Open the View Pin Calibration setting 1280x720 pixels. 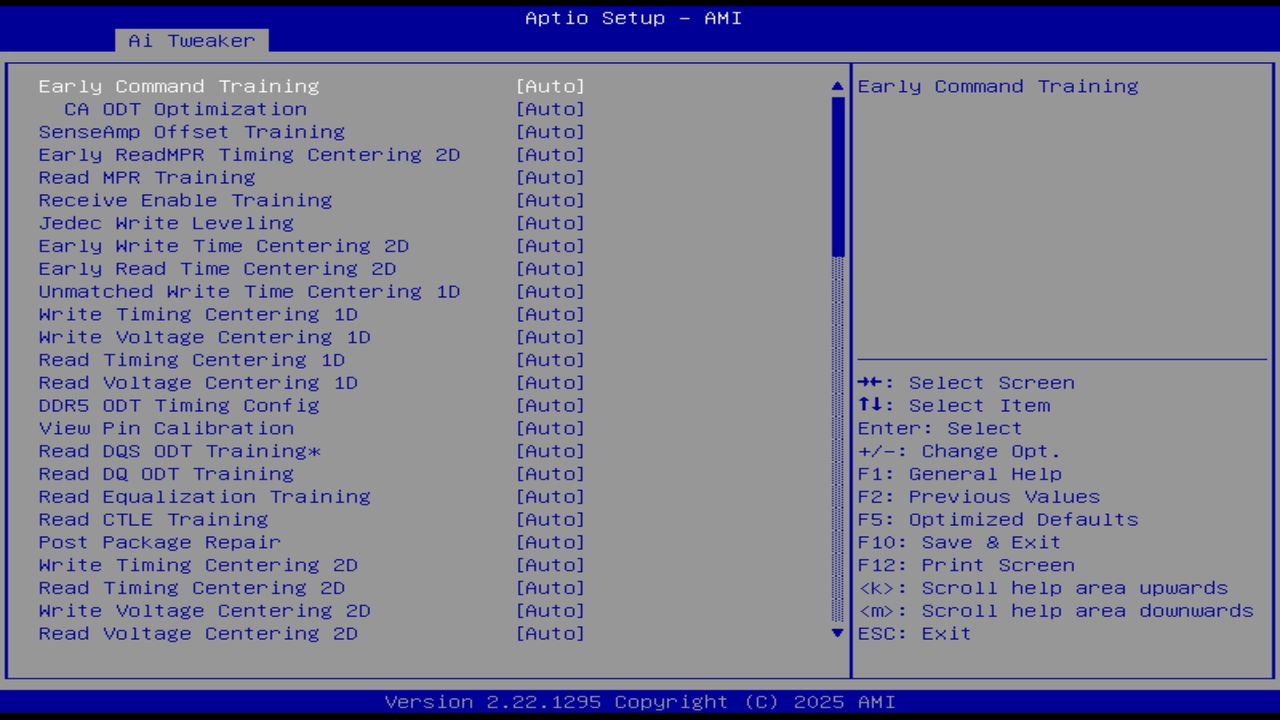point(550,428)
